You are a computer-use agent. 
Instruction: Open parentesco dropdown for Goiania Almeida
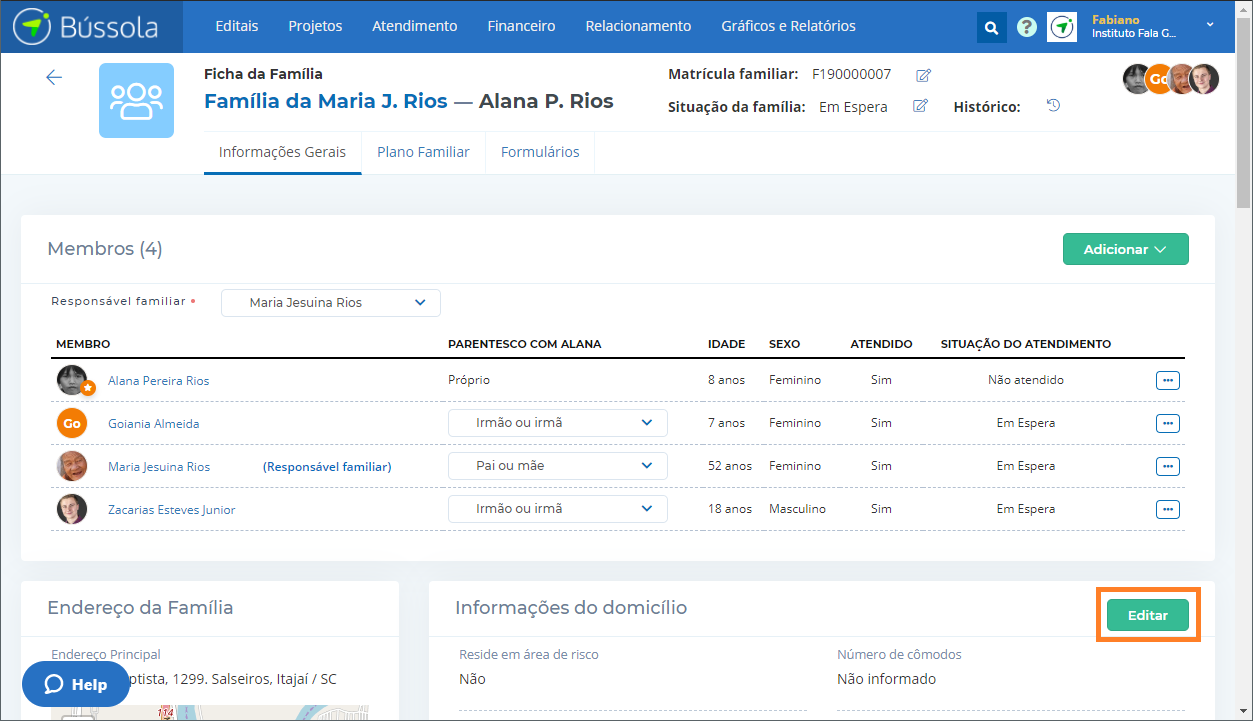557,423
